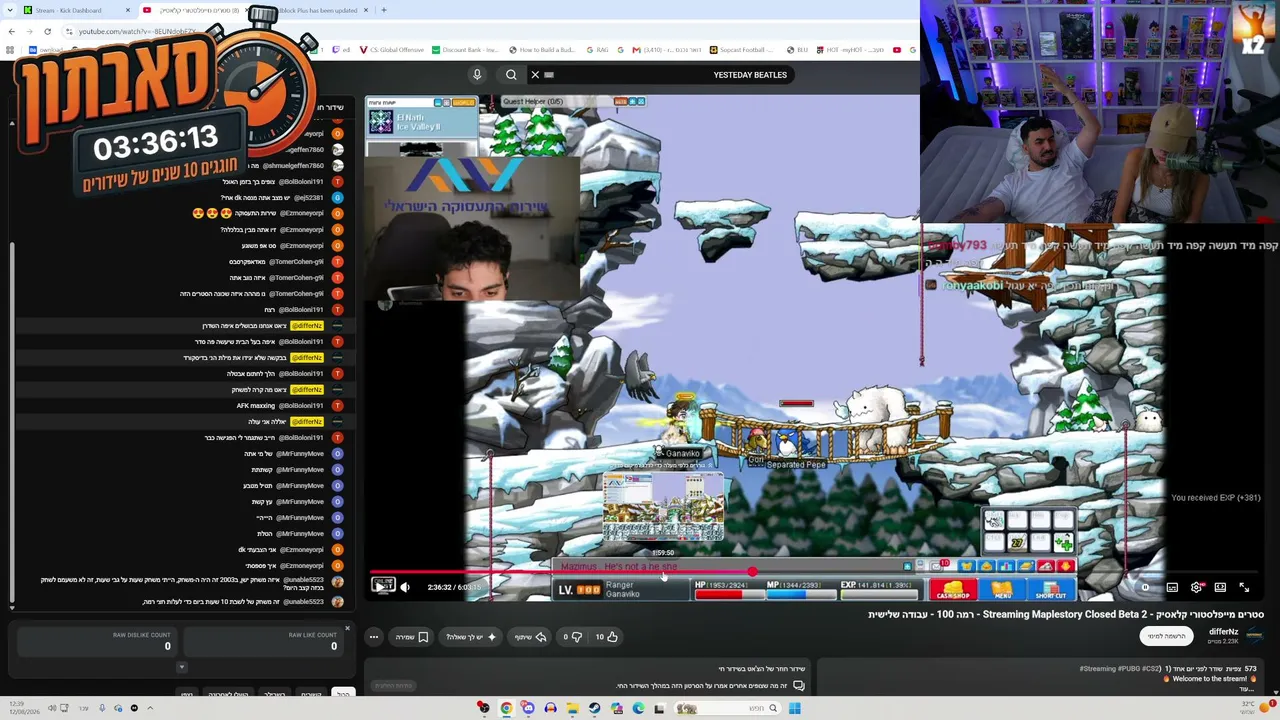Search YouTube with voice microphone
The image size is (1280, 720).
[477, 75]
